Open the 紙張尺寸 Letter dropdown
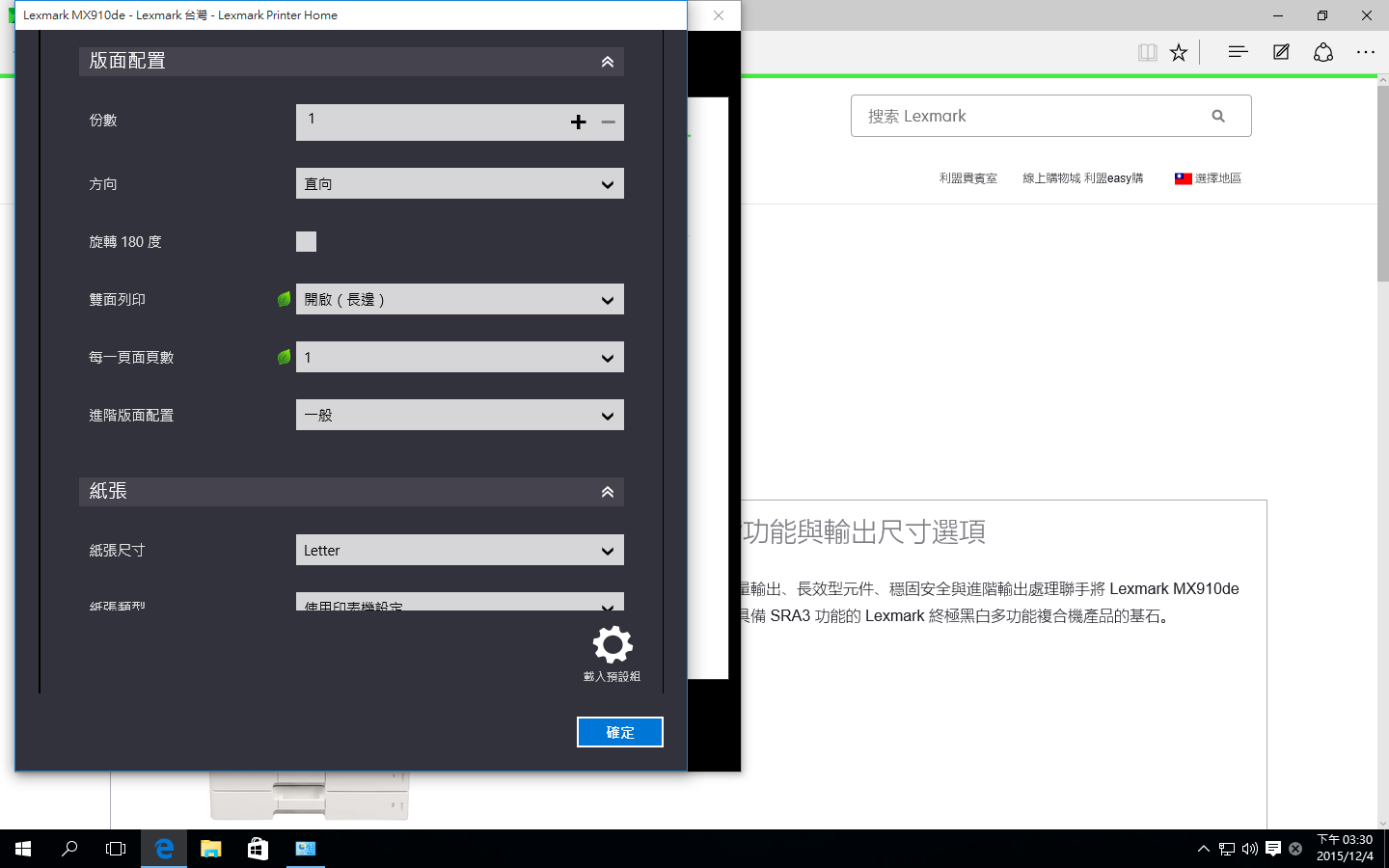Screen dimensions: 1389x868 [460, 550]
